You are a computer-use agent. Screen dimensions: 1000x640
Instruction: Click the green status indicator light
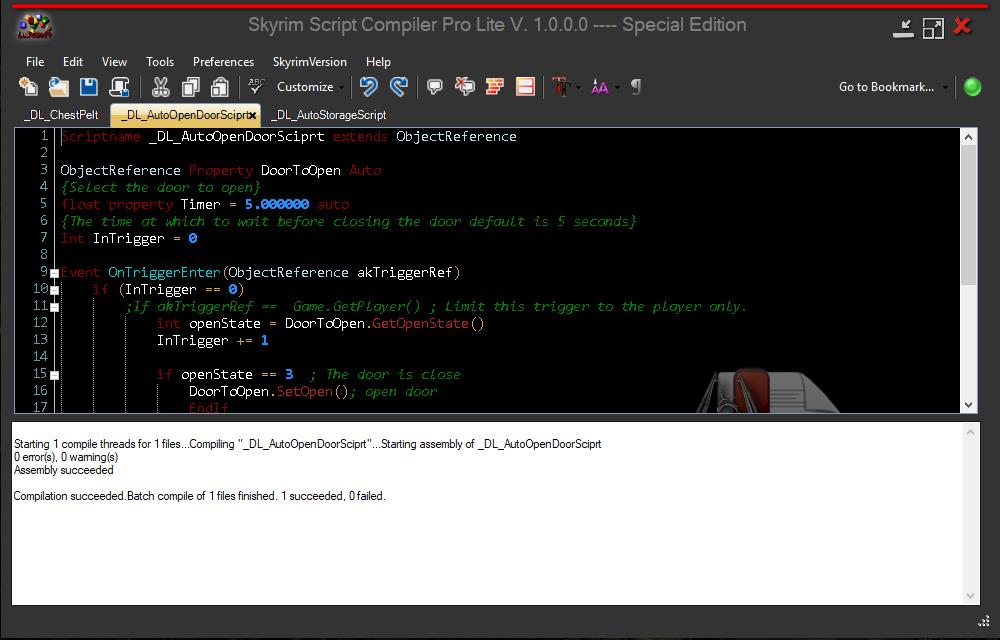(972, 87)
